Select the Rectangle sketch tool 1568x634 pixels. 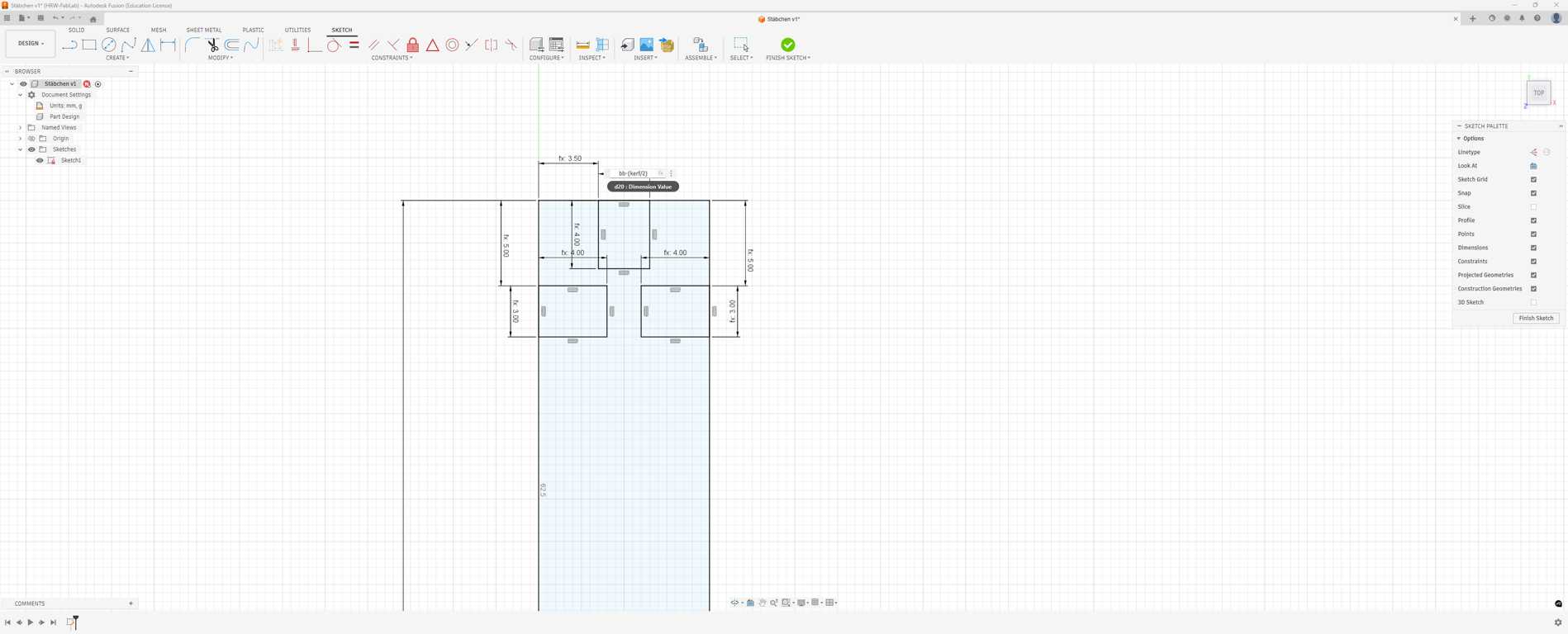pos(89,45)
